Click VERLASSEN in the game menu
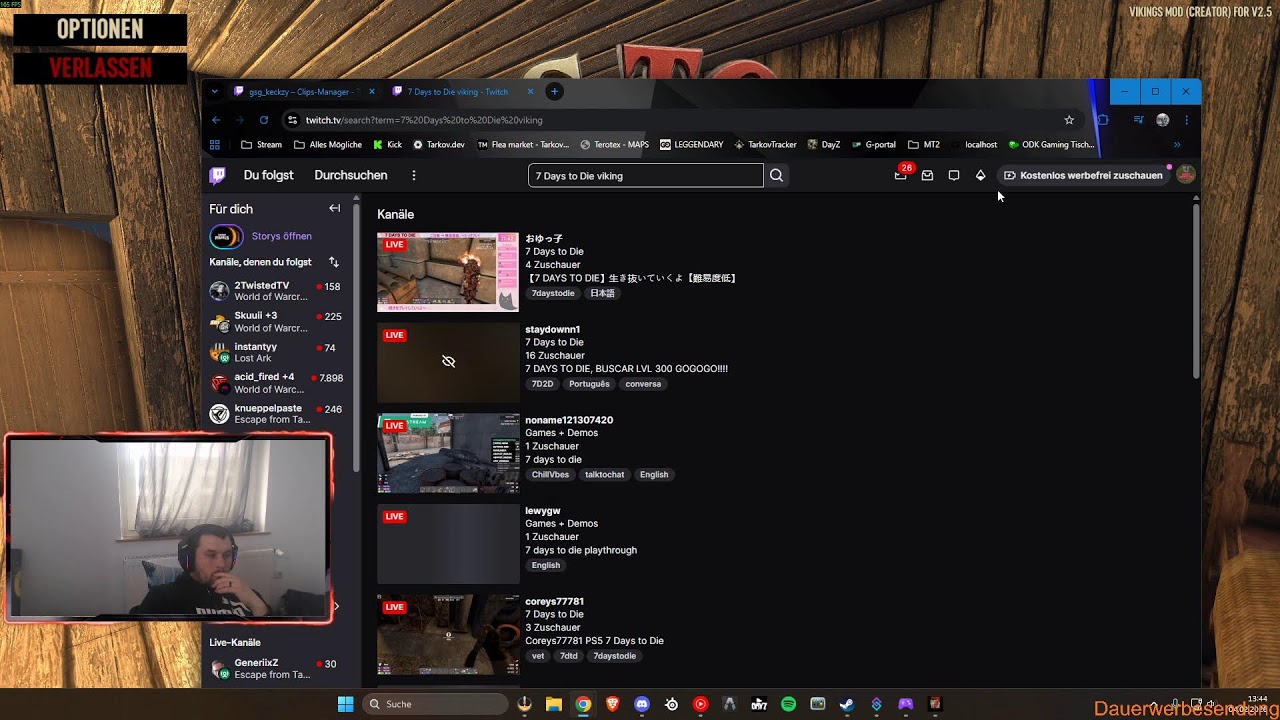Image resolution: width=1280 pixels, height=720 pixels. [x=100, y=68]
